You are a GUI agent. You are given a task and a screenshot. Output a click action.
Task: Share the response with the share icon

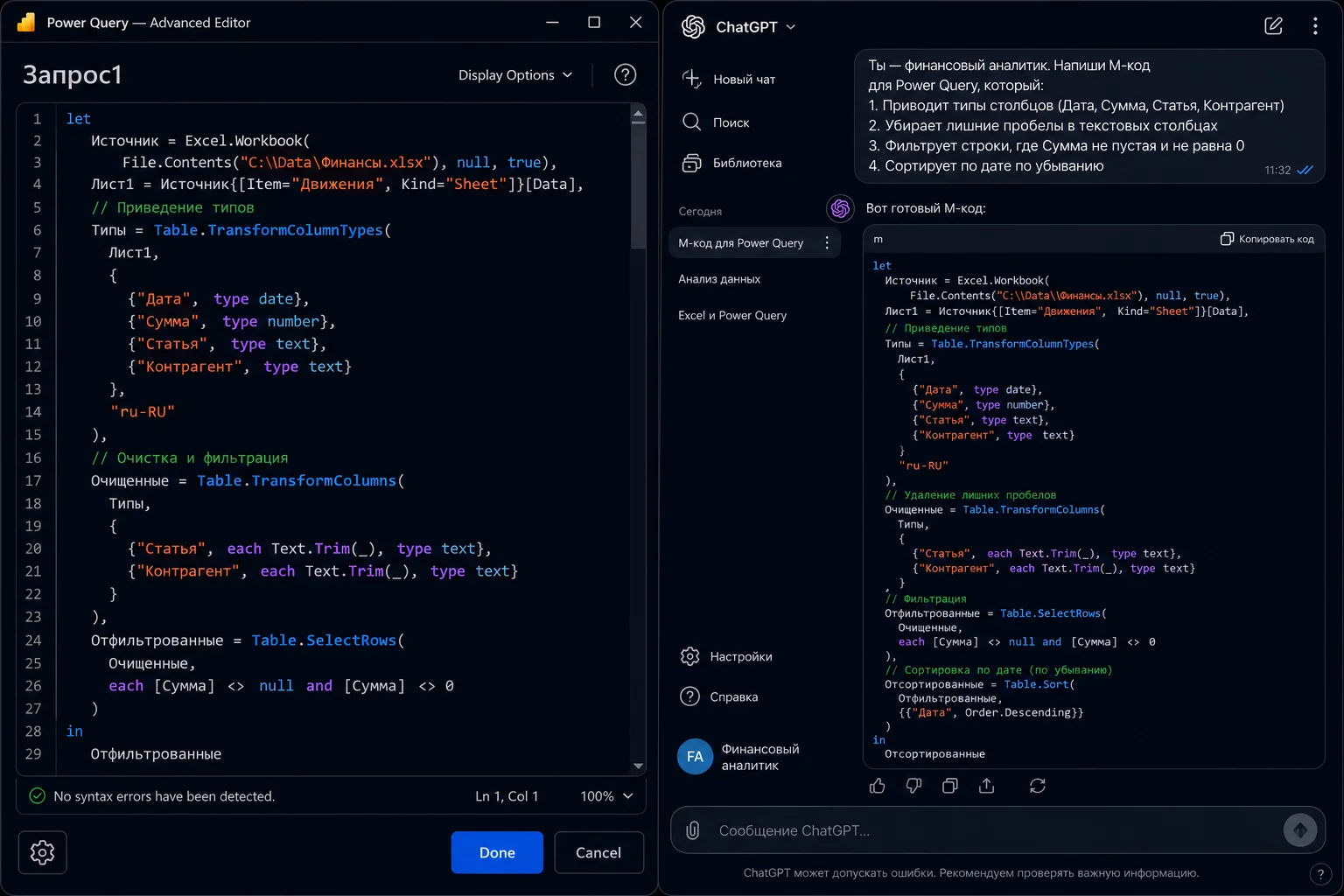tap(987, 786)
